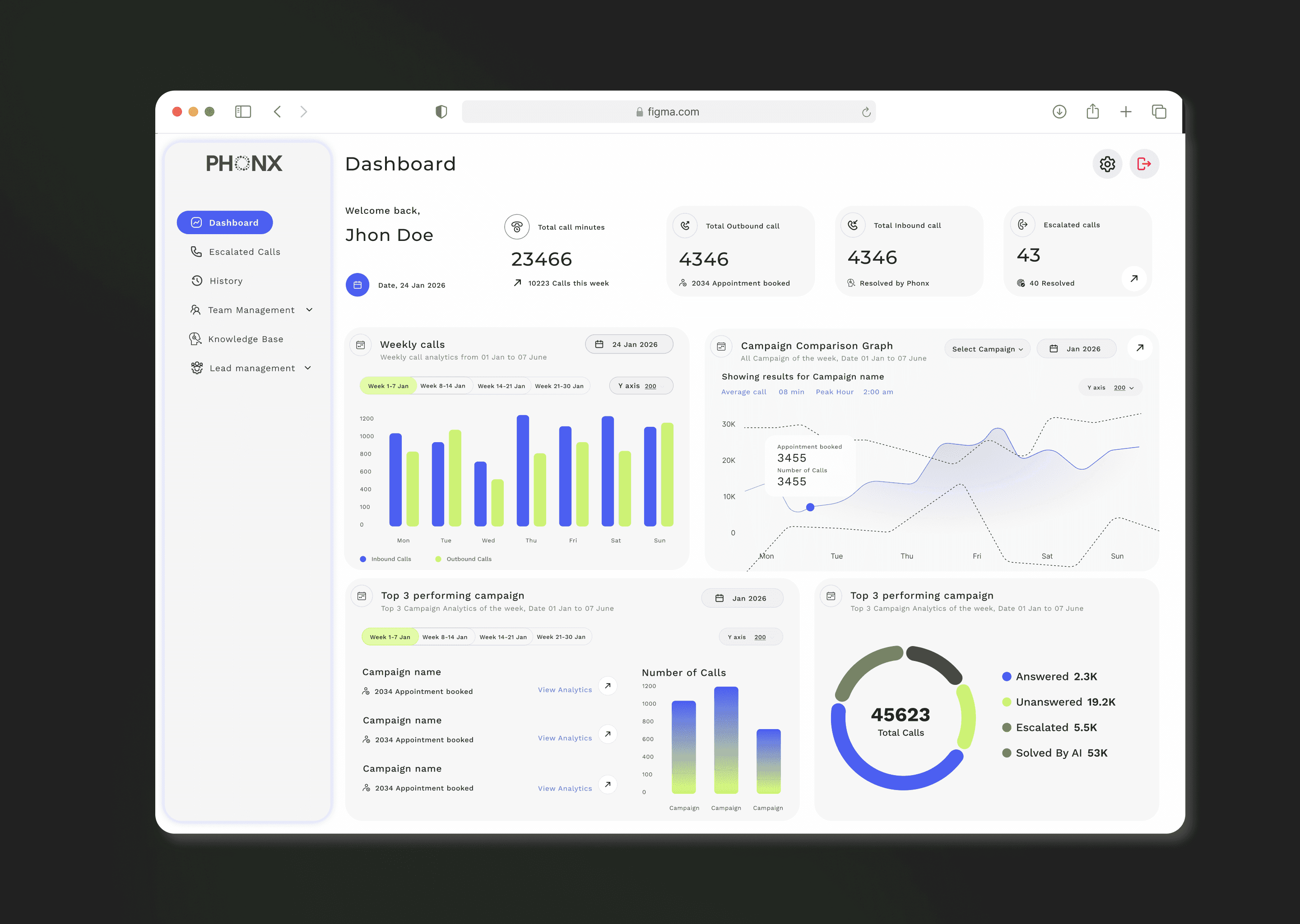This screenshot has width=1300, height=924.
Task: Toggle the browser sidebar icon
Action: pyautogui.click(x=243, y=111)
